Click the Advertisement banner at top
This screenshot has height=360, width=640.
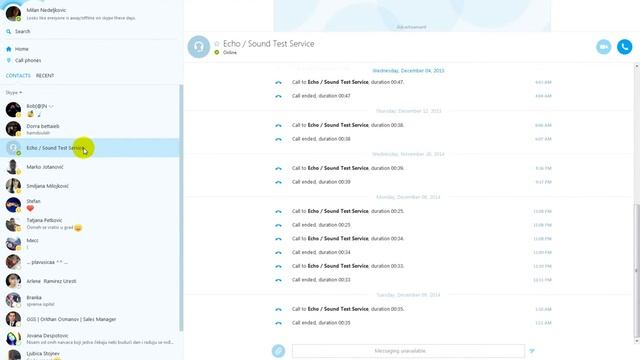[412, 16]
